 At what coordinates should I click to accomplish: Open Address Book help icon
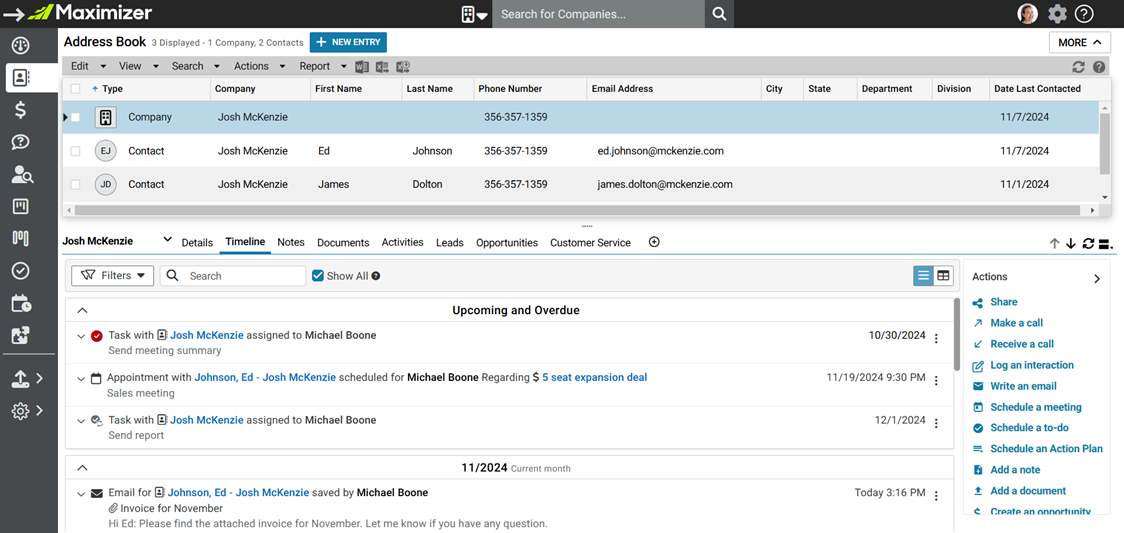coord(1099,67)
